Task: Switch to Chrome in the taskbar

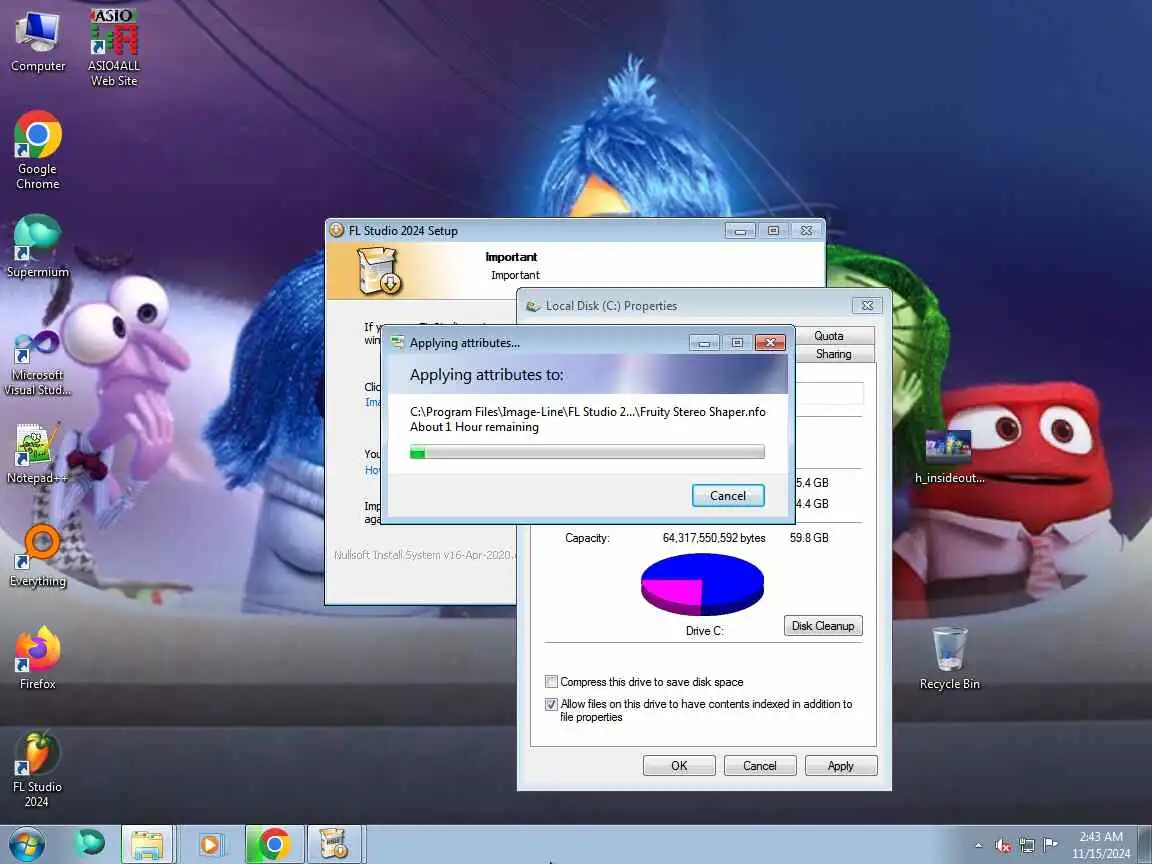Action: pos(274,844)
